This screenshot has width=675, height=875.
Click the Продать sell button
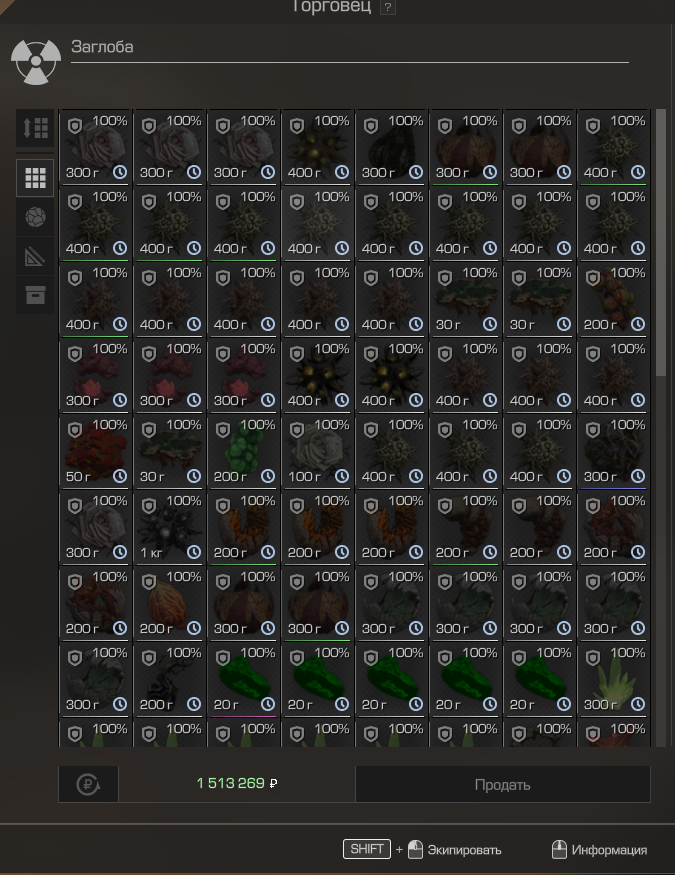pyautogui.click(x=503, y=784)
